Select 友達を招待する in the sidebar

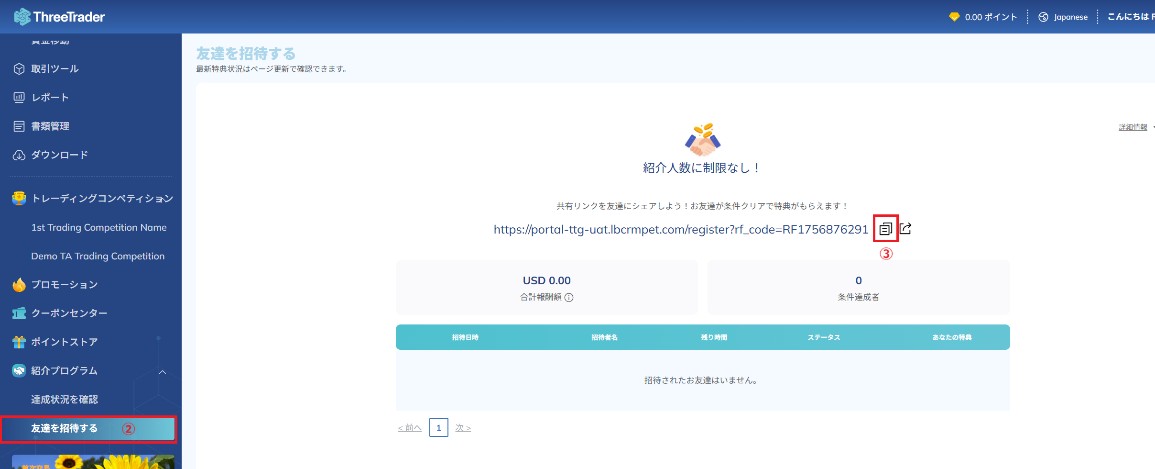coord(88,429)
